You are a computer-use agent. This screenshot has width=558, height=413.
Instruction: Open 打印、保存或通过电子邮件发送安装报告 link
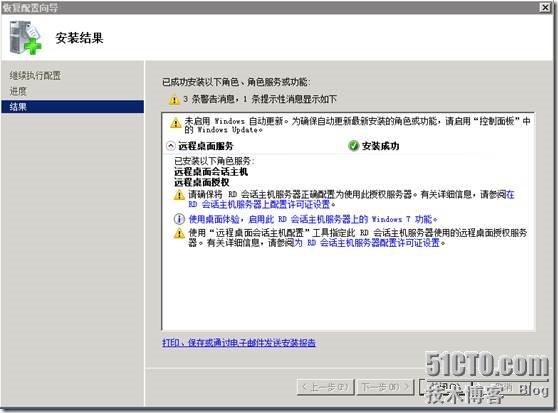tap(239, 343)
